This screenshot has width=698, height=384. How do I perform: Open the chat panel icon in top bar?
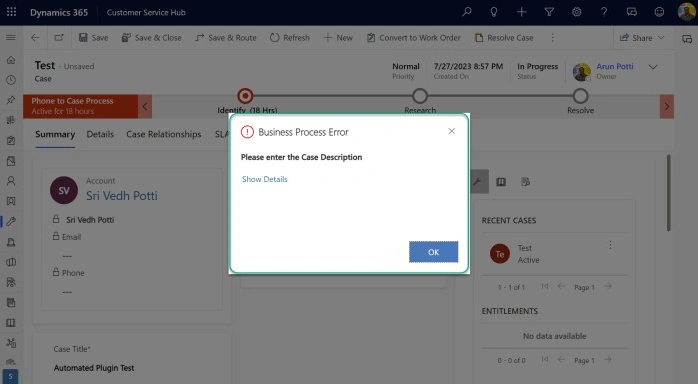pyautogui.click(x=632, y=12)
